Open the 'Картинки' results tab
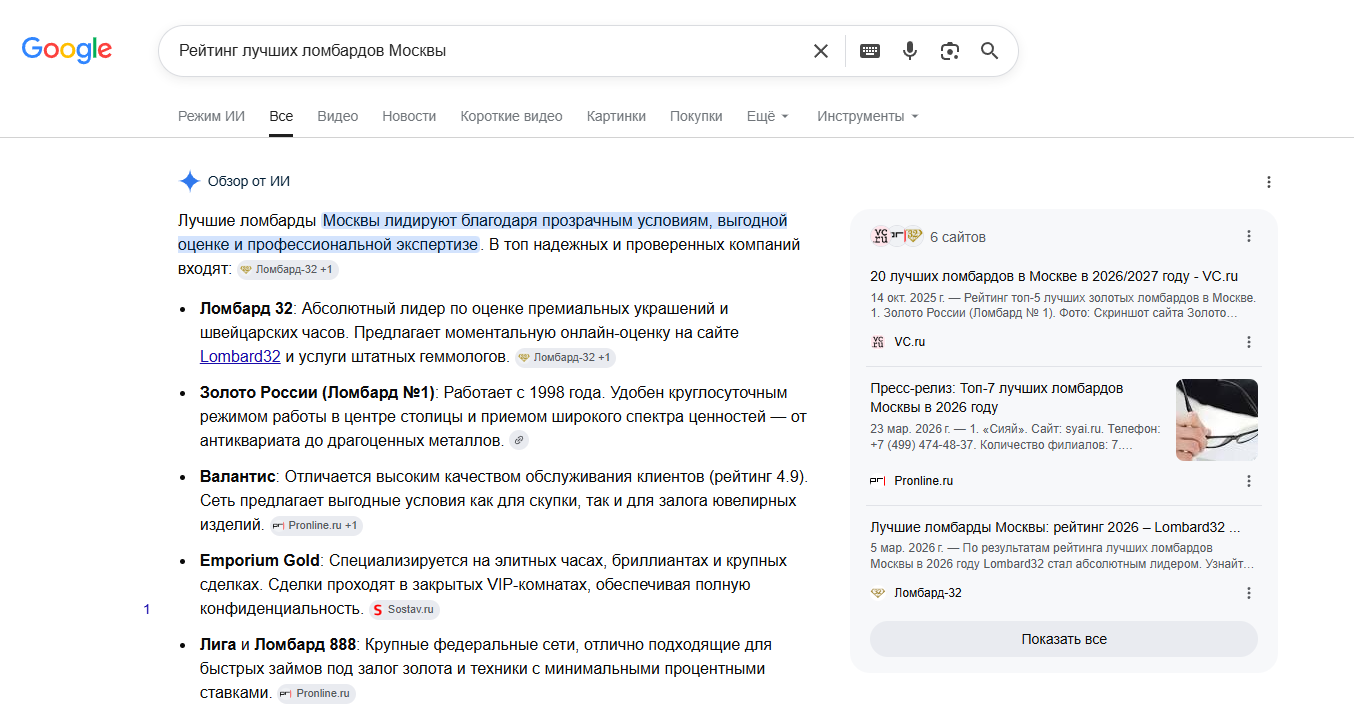1354x724 pixels. click(x=616, y=116)
